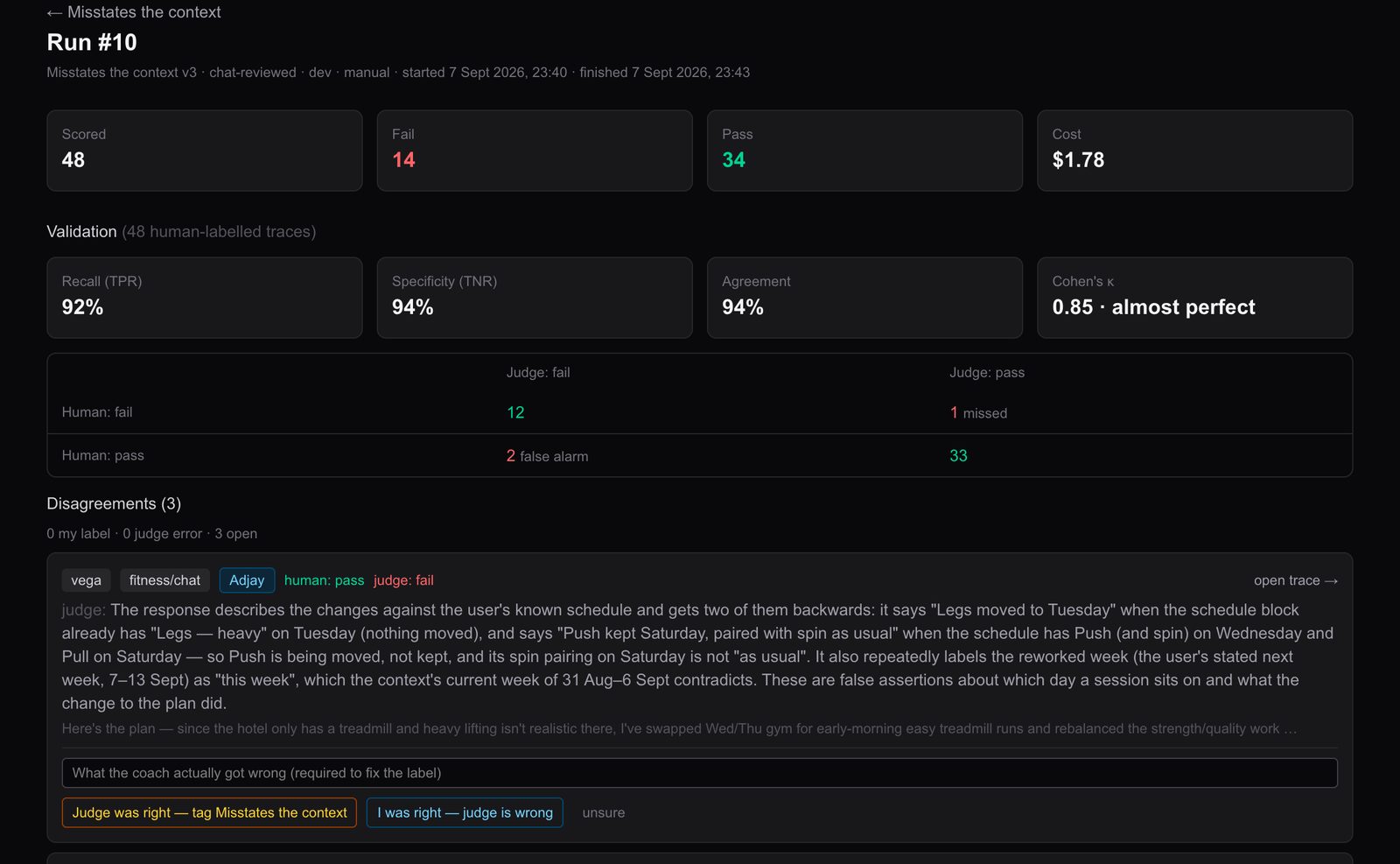The height and width of the screenshot is (864, 1400).
Task: Focus the 'What the coach actually got wrong' field
Action: (x=699, y=773)
